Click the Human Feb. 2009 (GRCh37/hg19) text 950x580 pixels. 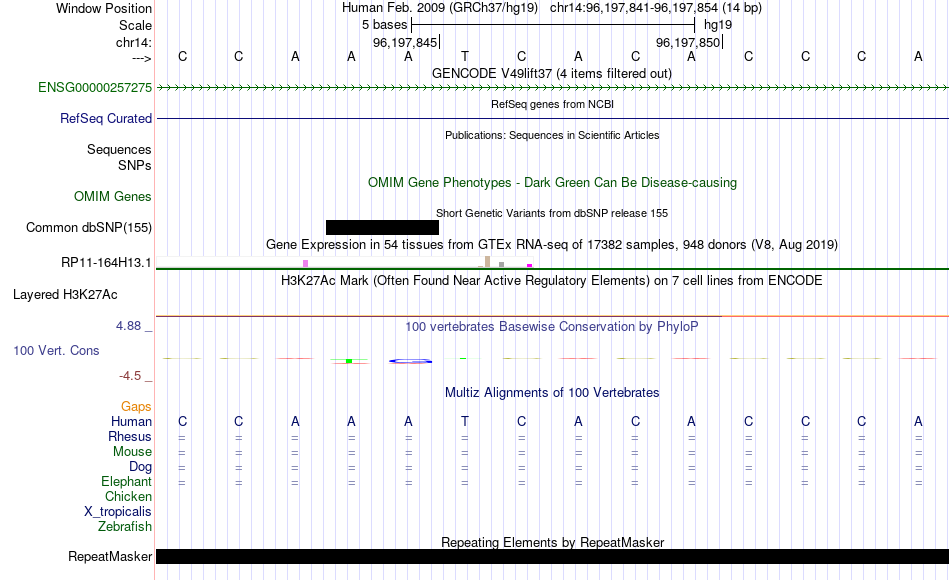[440, 8]
